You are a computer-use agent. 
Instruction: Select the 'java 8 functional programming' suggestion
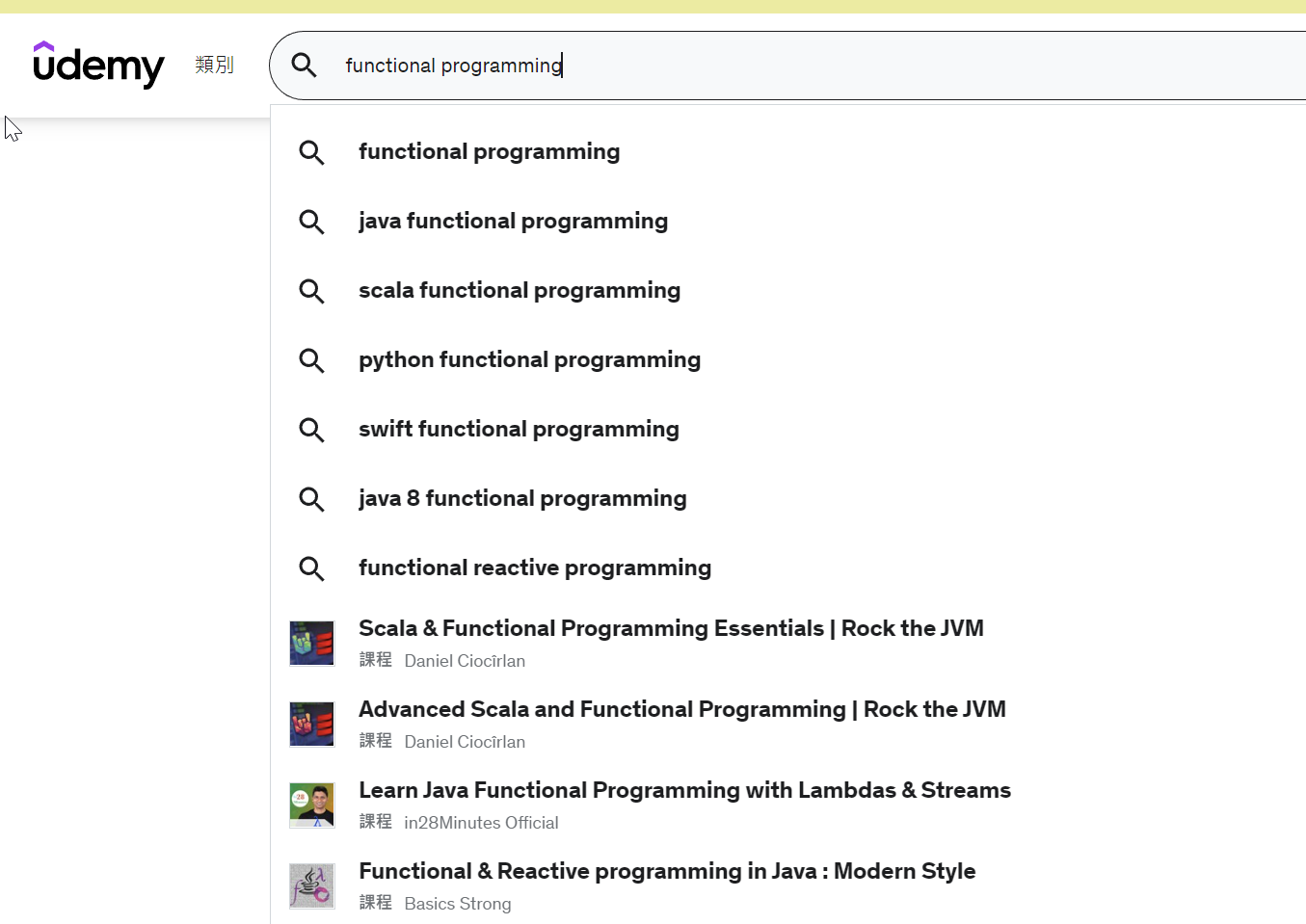522,499
